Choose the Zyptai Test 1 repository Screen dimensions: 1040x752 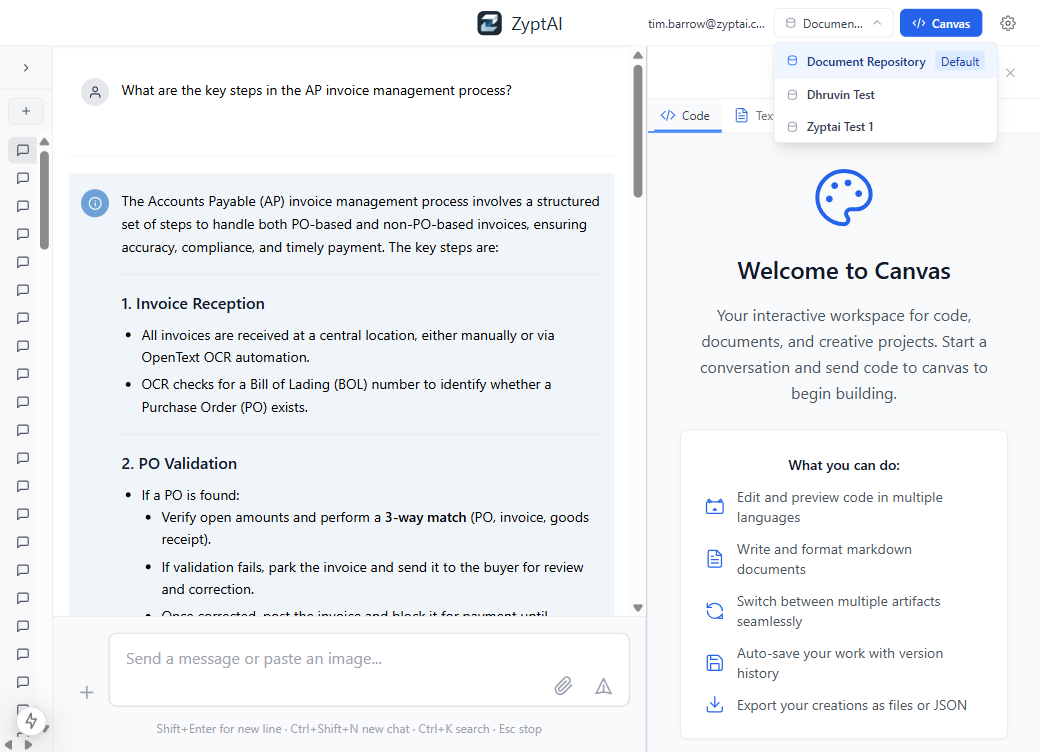885,127
